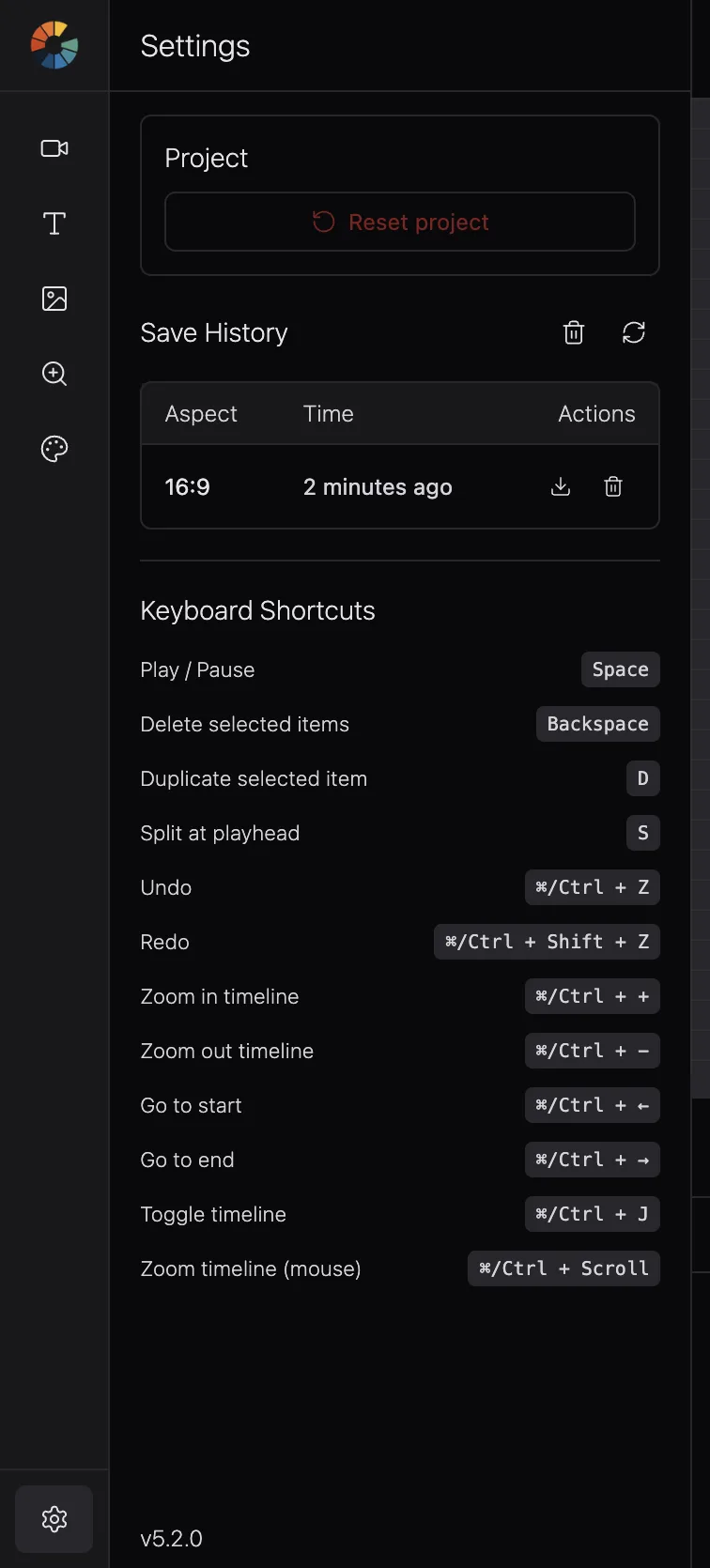This screenshot has width=710, height=1568.
Task: Download the 16:9 saved entry
Action: pyautogui.click(x=561, y=486)
